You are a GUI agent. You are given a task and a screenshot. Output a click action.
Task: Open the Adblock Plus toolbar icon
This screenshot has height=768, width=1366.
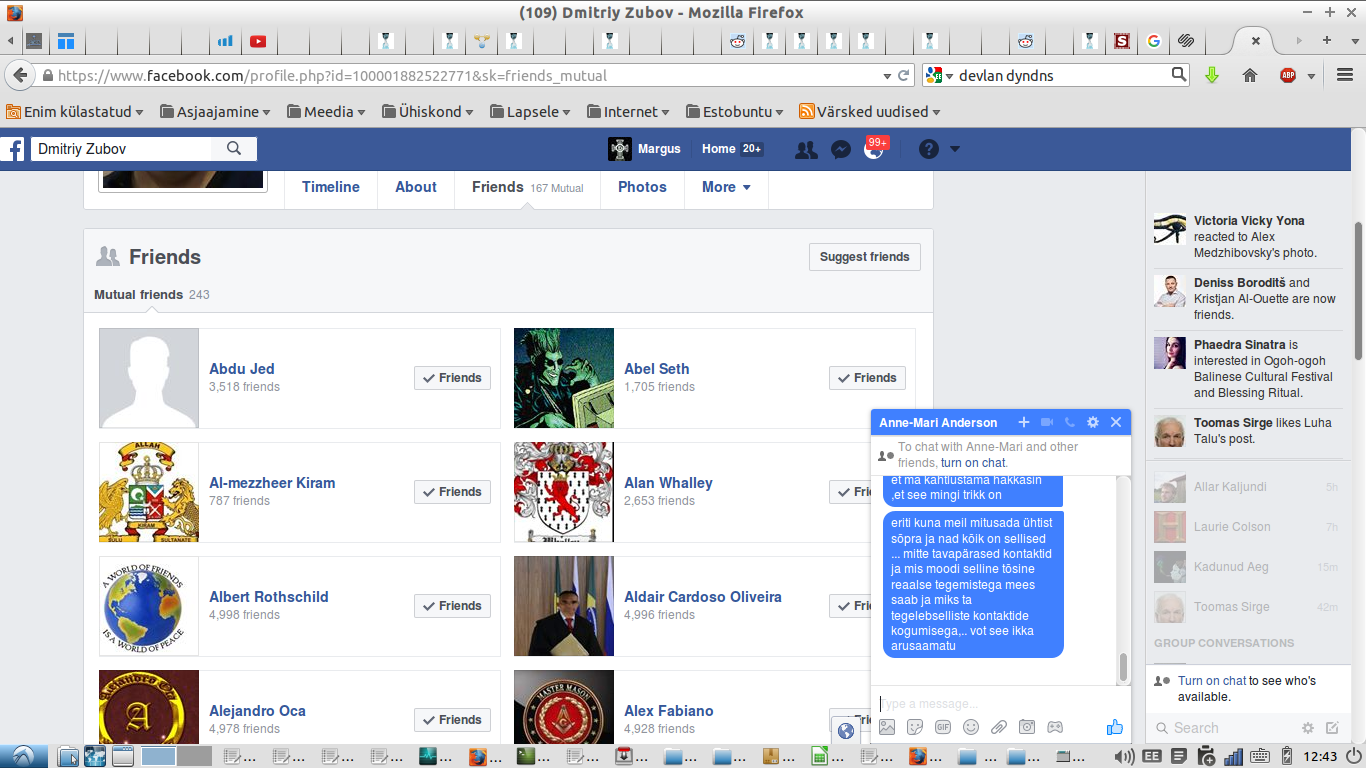1288,75
